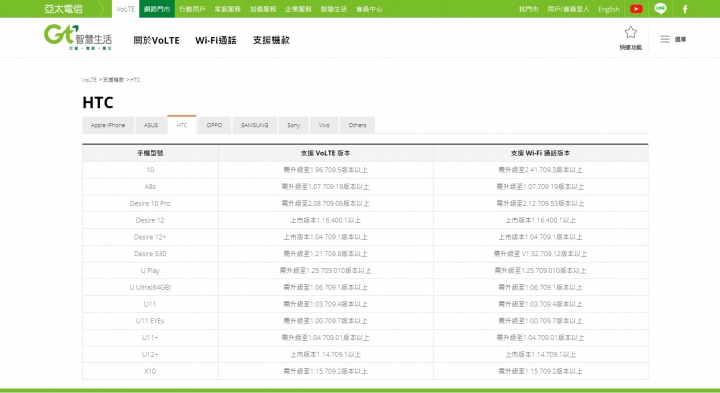Switch to the Vivo tab
Image resolution: width=720 pixels, height=393 pixels.
324,125
